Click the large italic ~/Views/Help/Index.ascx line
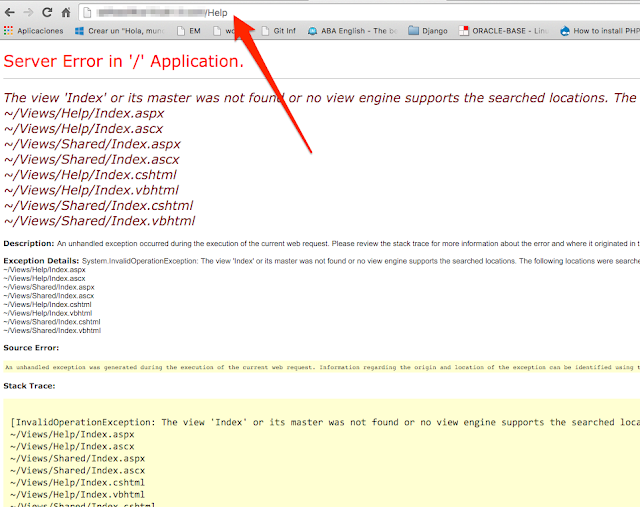640x507 pixels. (83, 129)
